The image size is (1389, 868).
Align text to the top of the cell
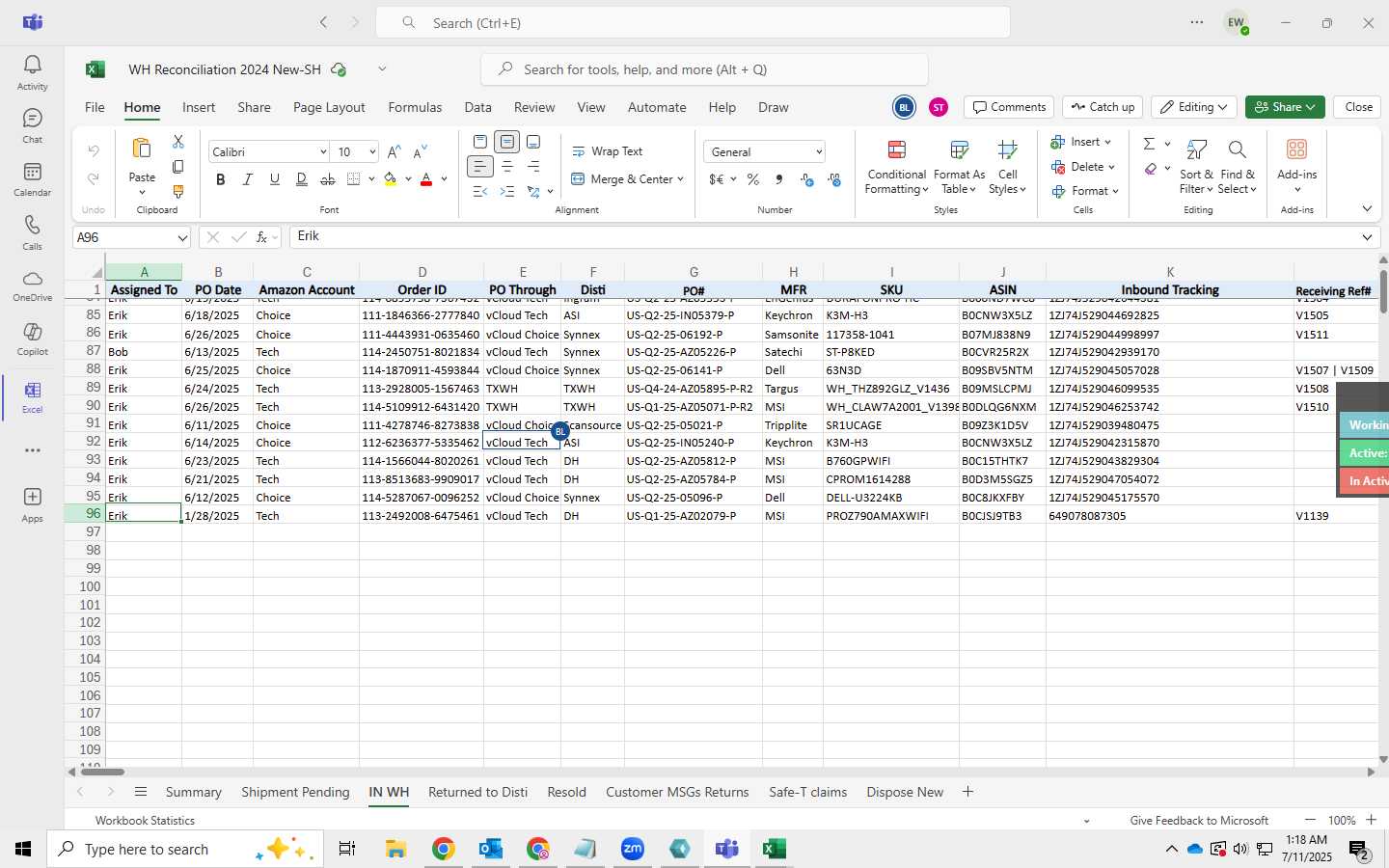pyautogui.click(x=480, y=142)
